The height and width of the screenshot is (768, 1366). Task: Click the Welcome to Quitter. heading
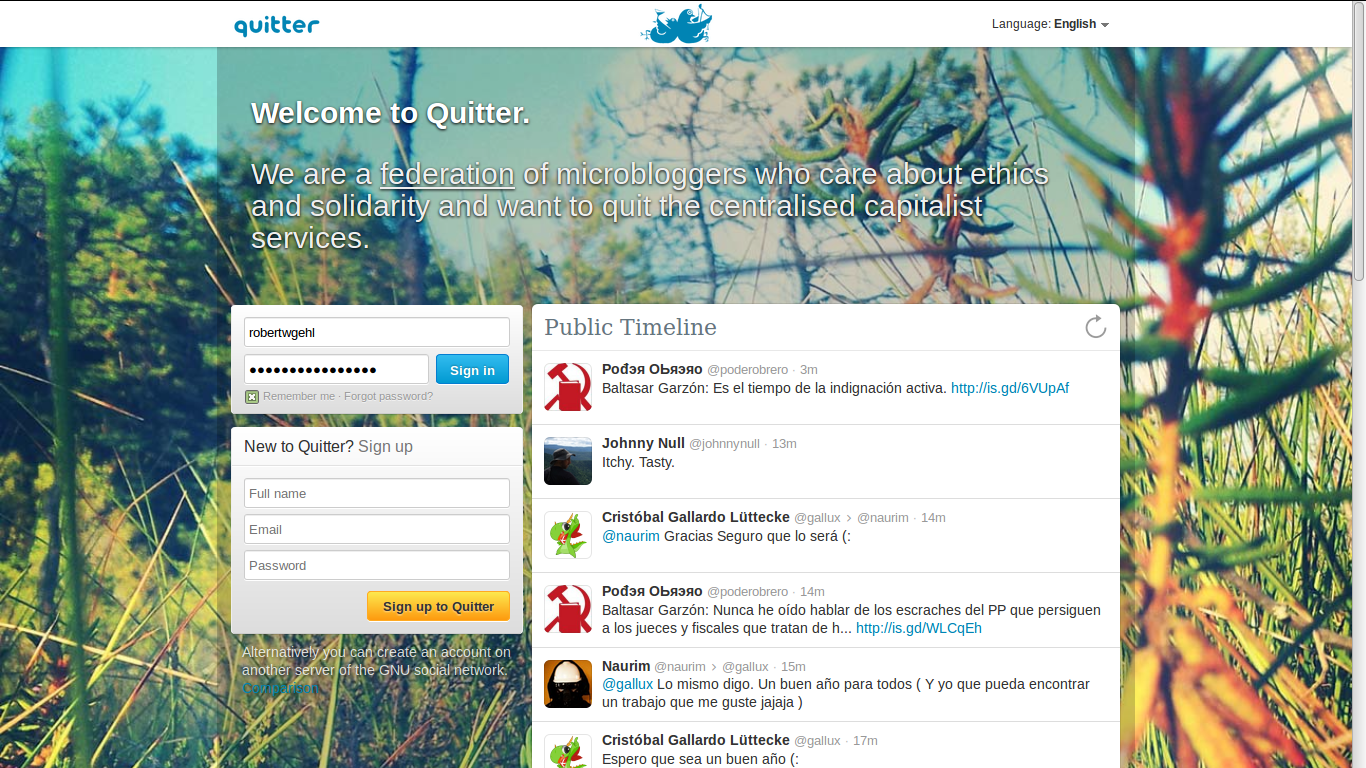[390, 113]
